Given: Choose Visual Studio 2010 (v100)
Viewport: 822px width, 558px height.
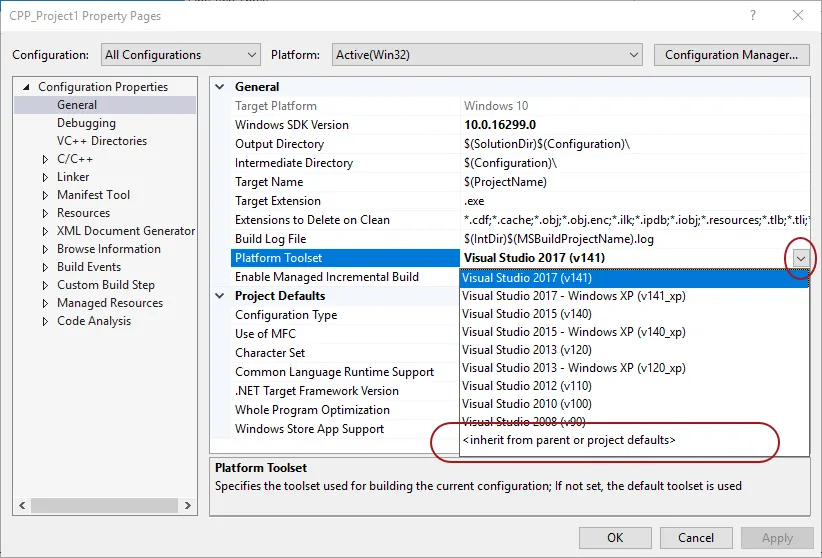Looking at the screenshot, I should (x=634, y=404).
